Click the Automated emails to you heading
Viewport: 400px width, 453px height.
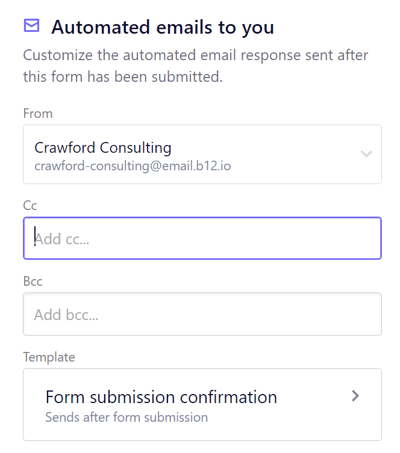[163, 27]
